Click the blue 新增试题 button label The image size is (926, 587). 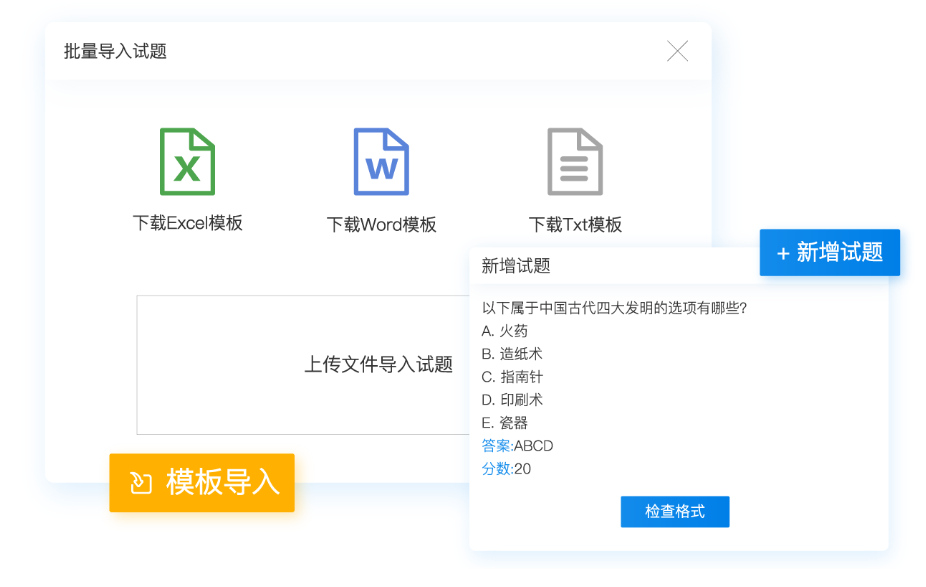pos(839,252)
